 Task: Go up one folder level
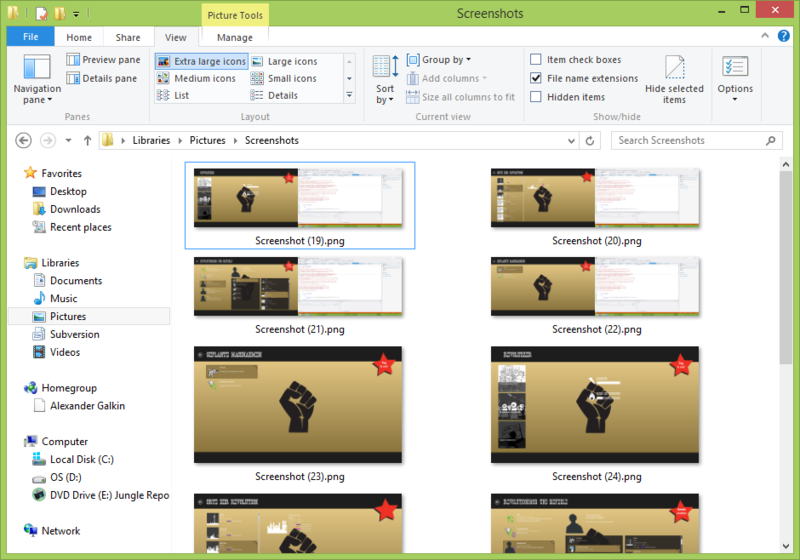click(87, 140)
